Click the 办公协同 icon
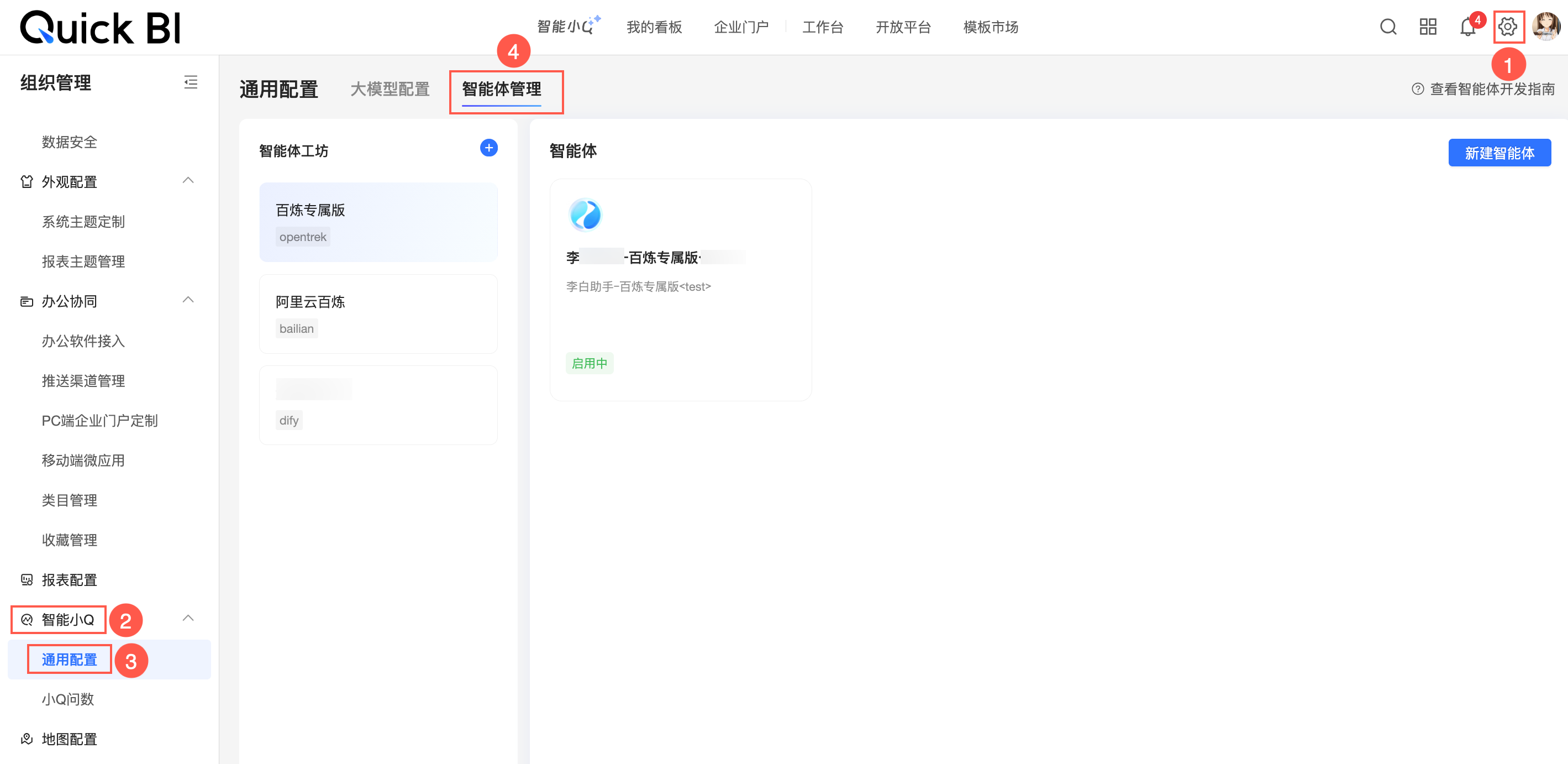 27,301
